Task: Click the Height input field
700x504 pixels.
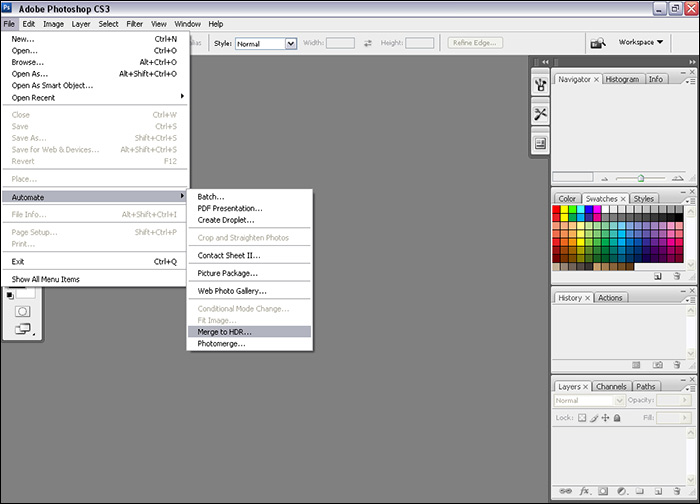Action: point(419,43)
